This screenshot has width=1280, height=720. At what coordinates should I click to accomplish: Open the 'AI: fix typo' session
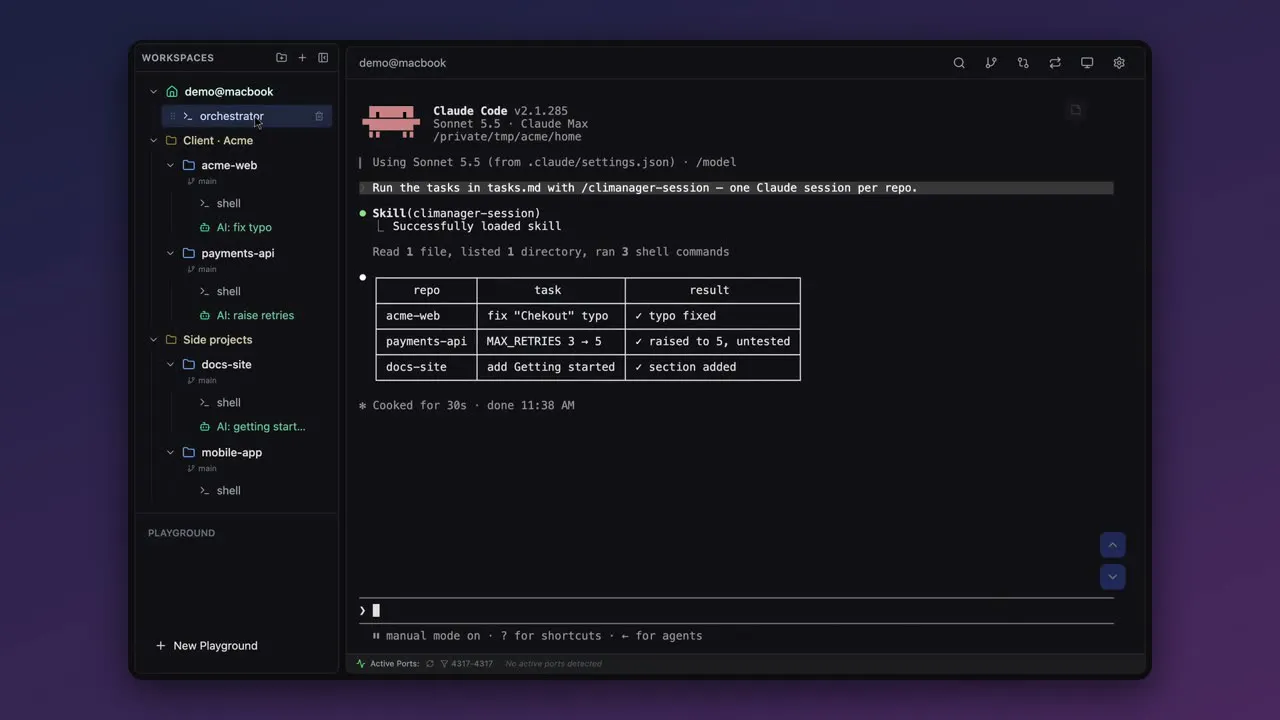pyautogui.click(x=243, y=227)
